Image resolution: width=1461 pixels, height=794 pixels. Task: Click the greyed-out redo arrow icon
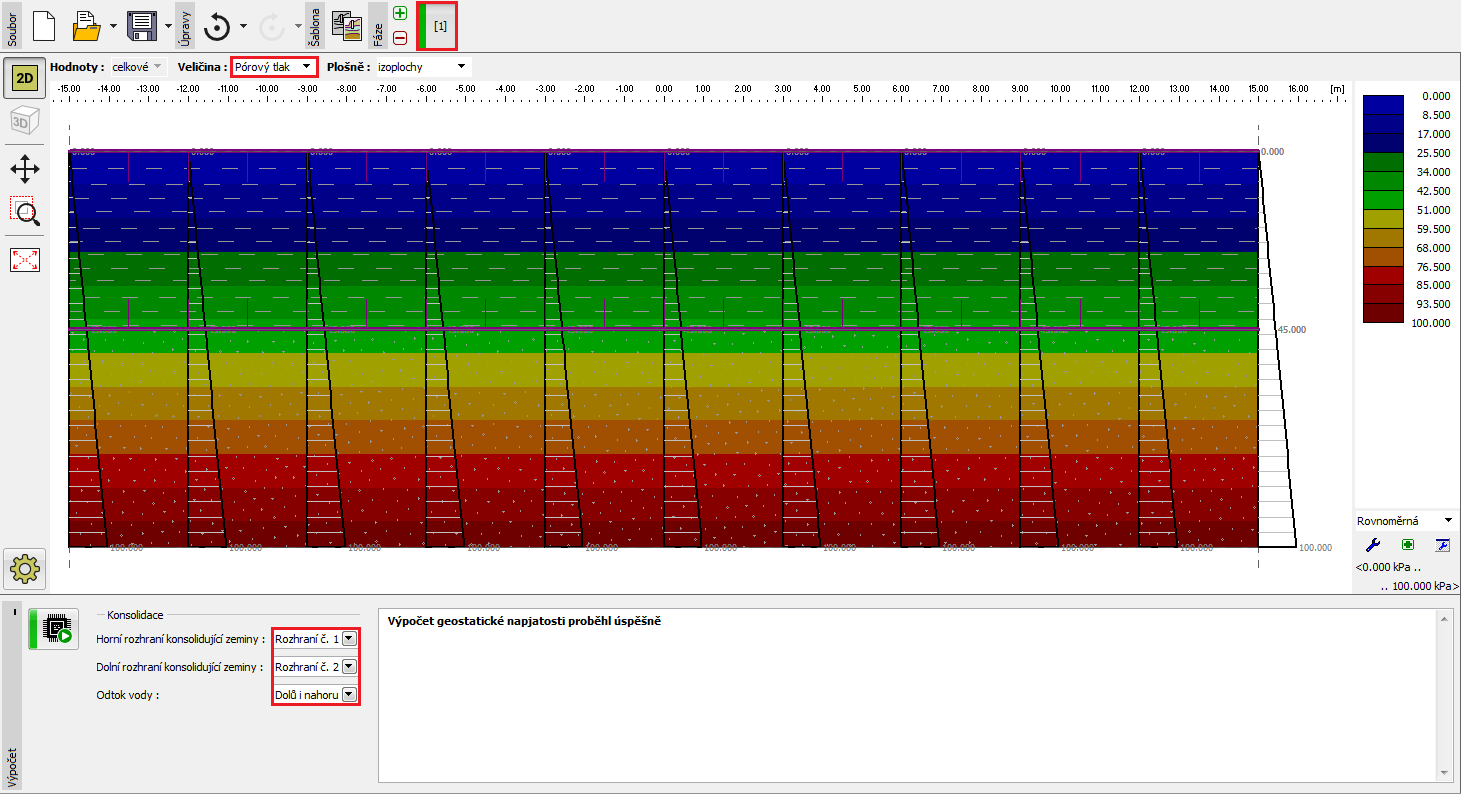[272, 27]
